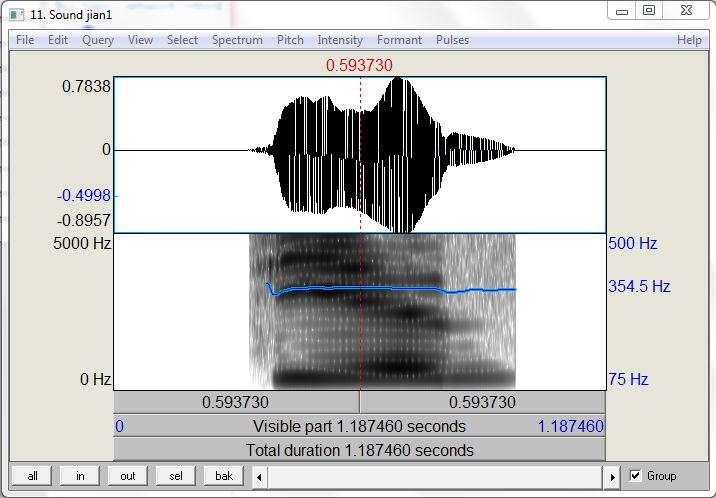Open the Query menu
716x498 pixels.
tap(98, 40)
